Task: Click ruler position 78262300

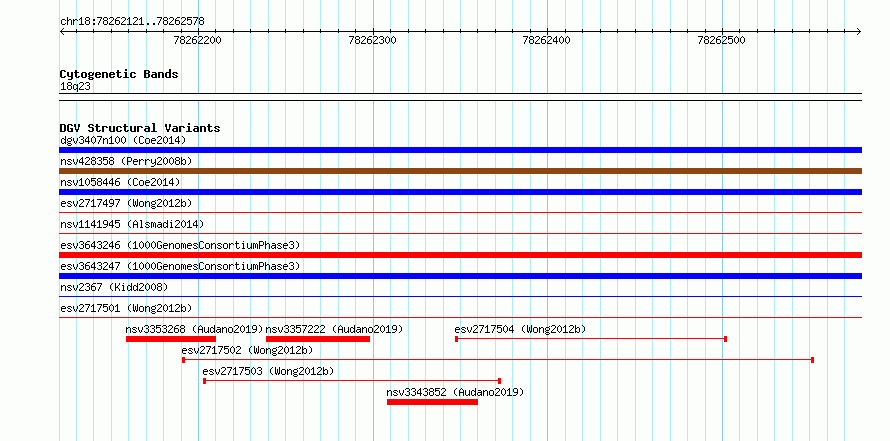Action: tap(372, 40)
